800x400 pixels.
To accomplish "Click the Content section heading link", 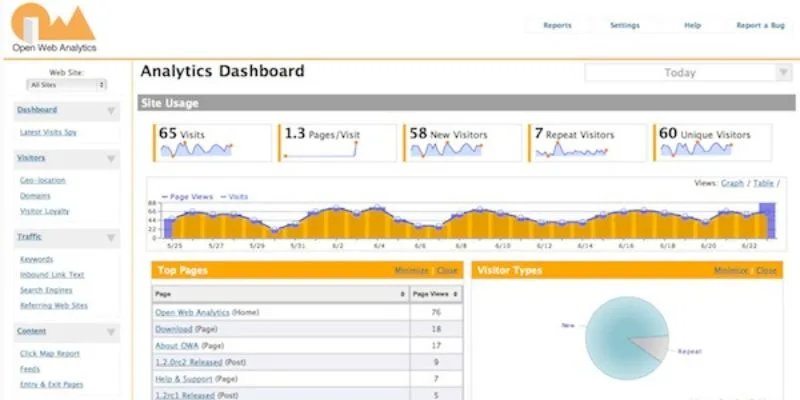I will (32, 331).
